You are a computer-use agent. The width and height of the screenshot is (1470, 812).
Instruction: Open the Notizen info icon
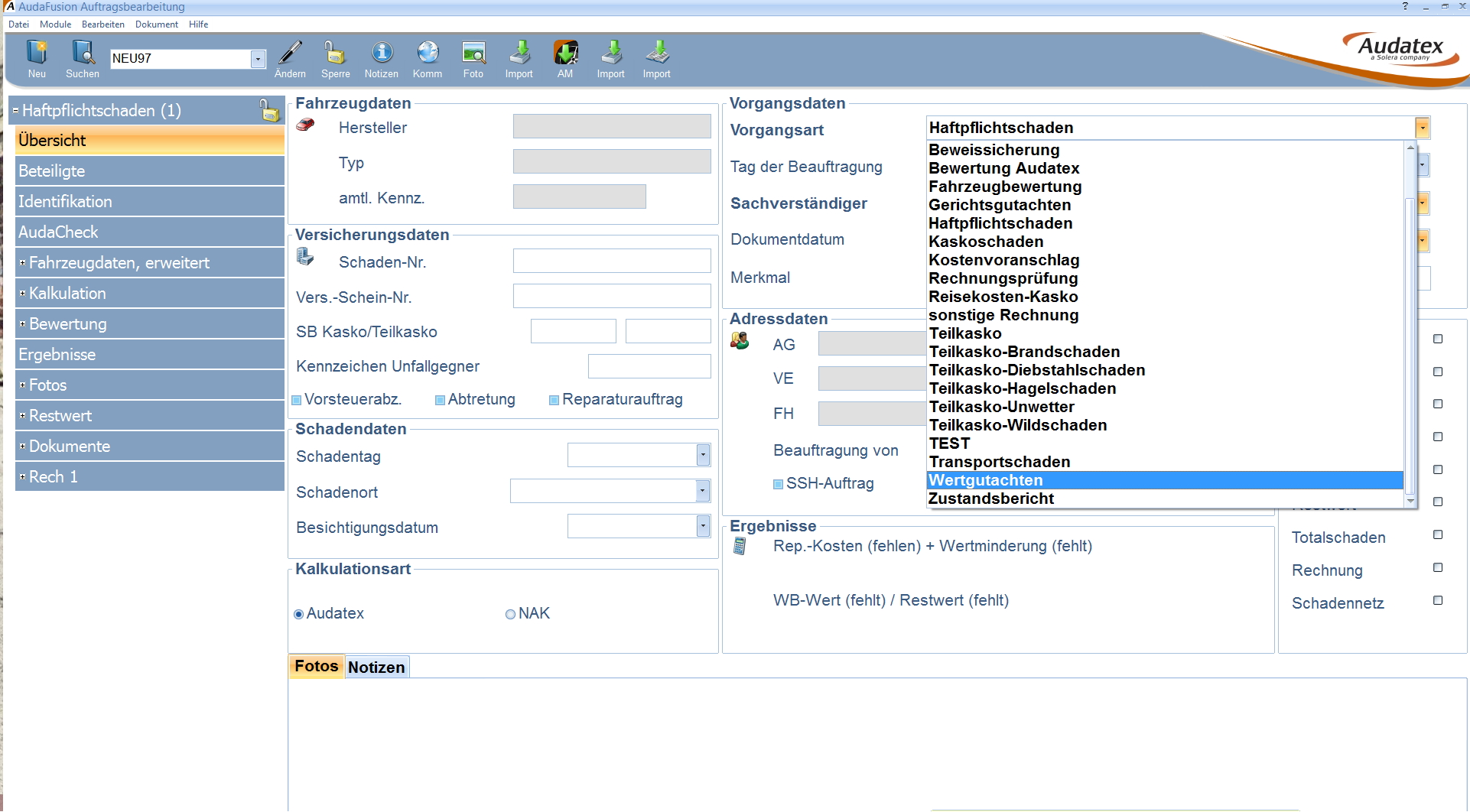[x=382, y=53]
